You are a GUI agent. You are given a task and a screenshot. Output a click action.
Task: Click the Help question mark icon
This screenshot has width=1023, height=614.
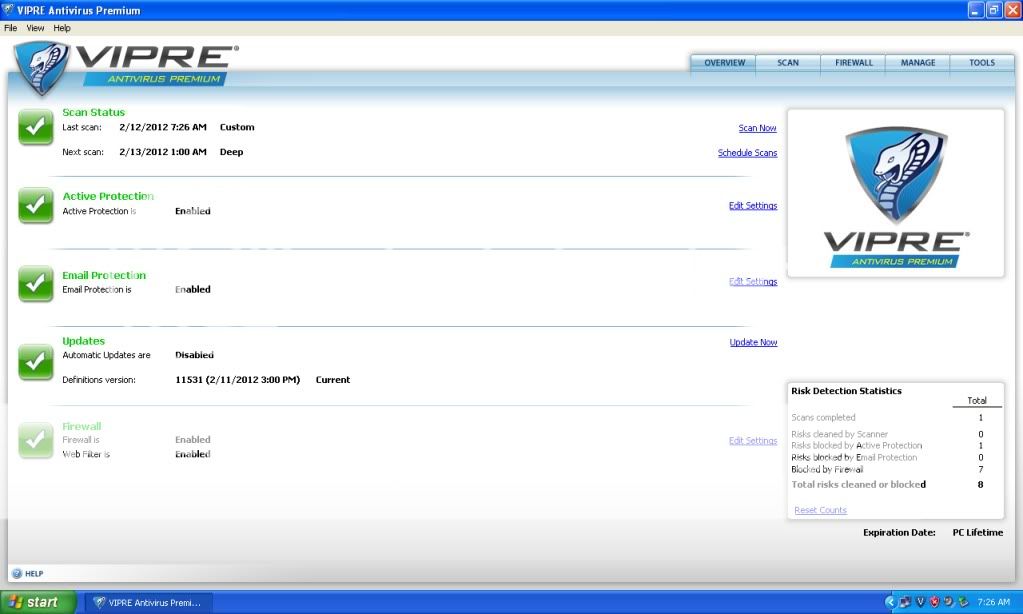pos(17,573)
